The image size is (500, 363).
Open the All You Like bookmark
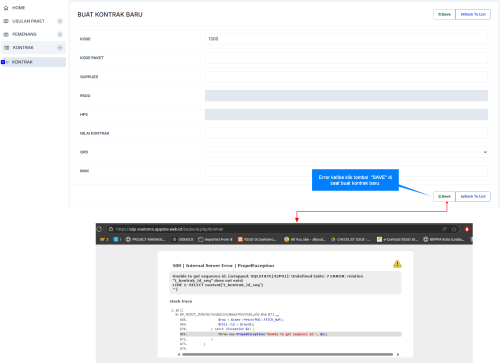(x=305, y=239)
